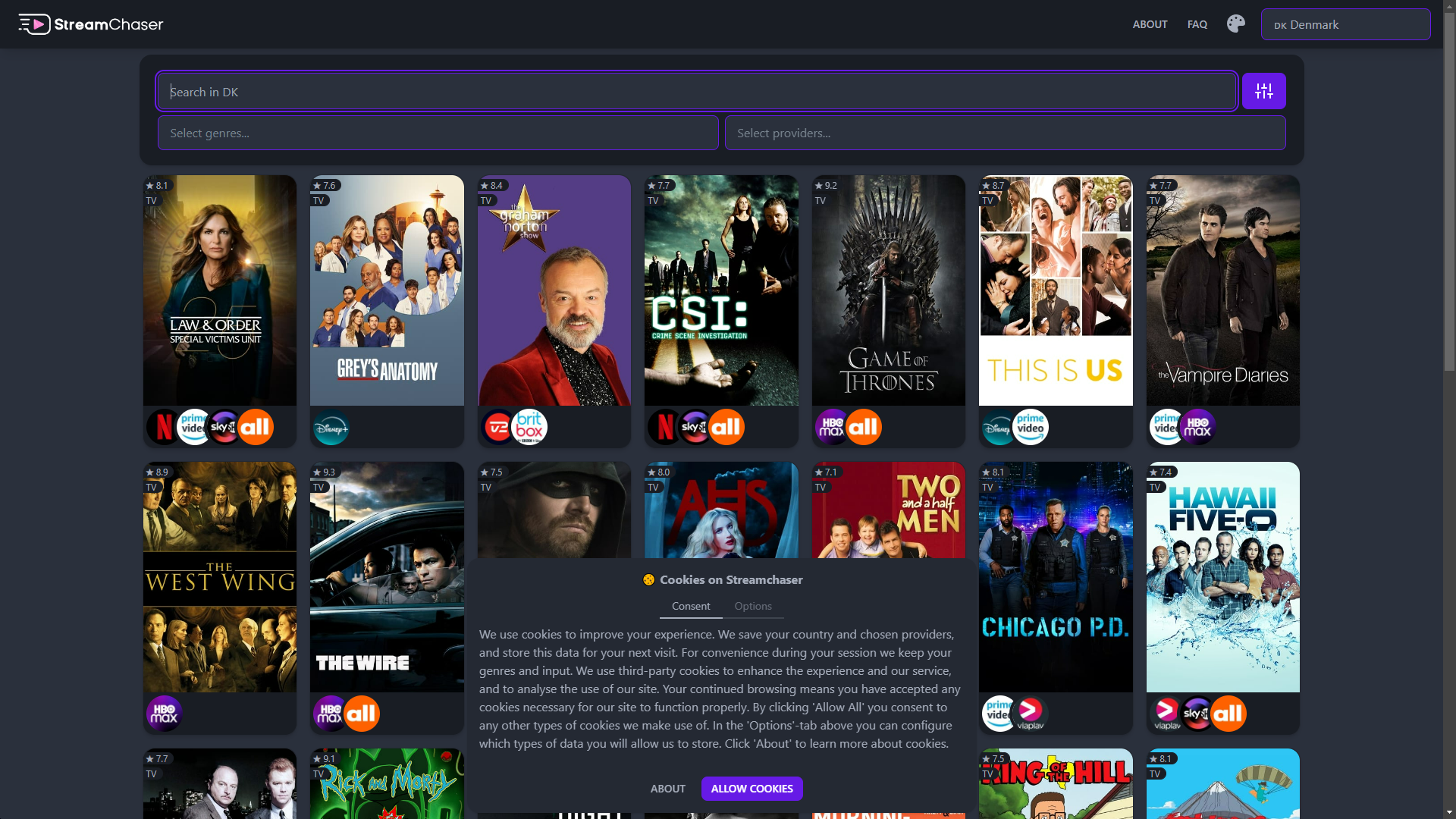The width and height of the screenshot is (1456, 819).
Task: Click the ABOUT button in the cookie dialog
Action: coord(667,789)
